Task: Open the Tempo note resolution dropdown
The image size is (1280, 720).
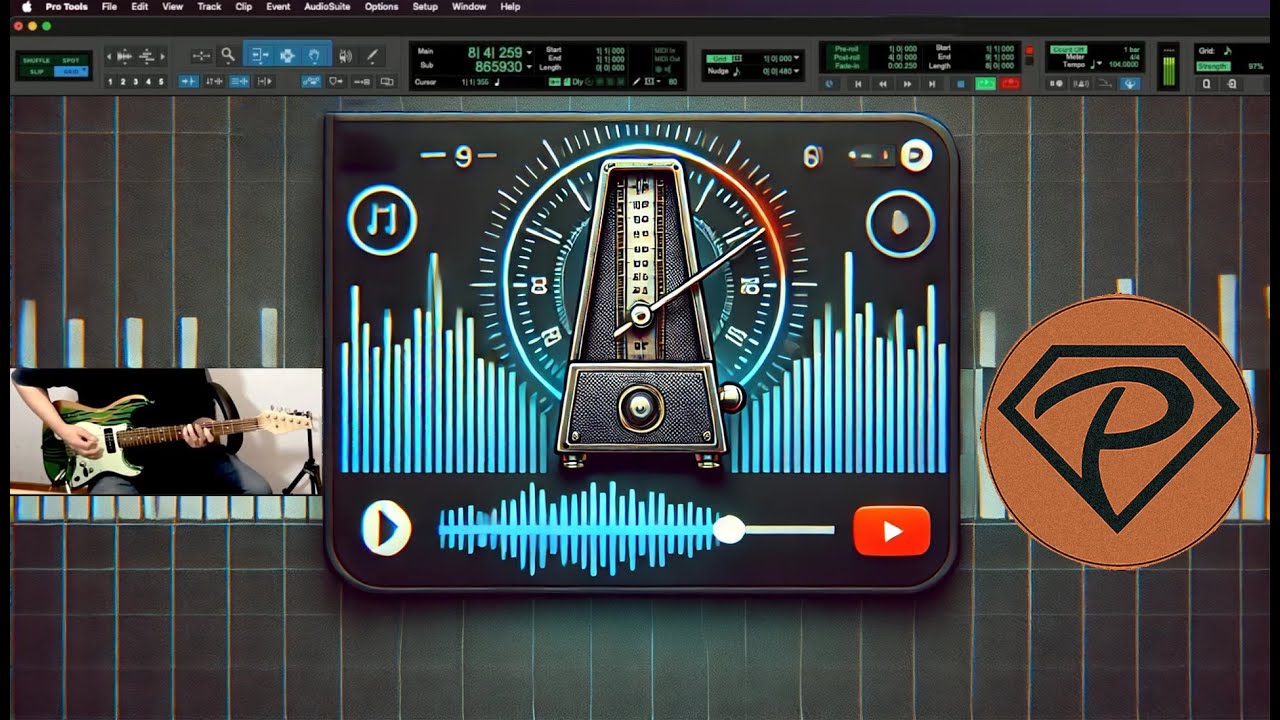Action: (x=1099, y=63)
